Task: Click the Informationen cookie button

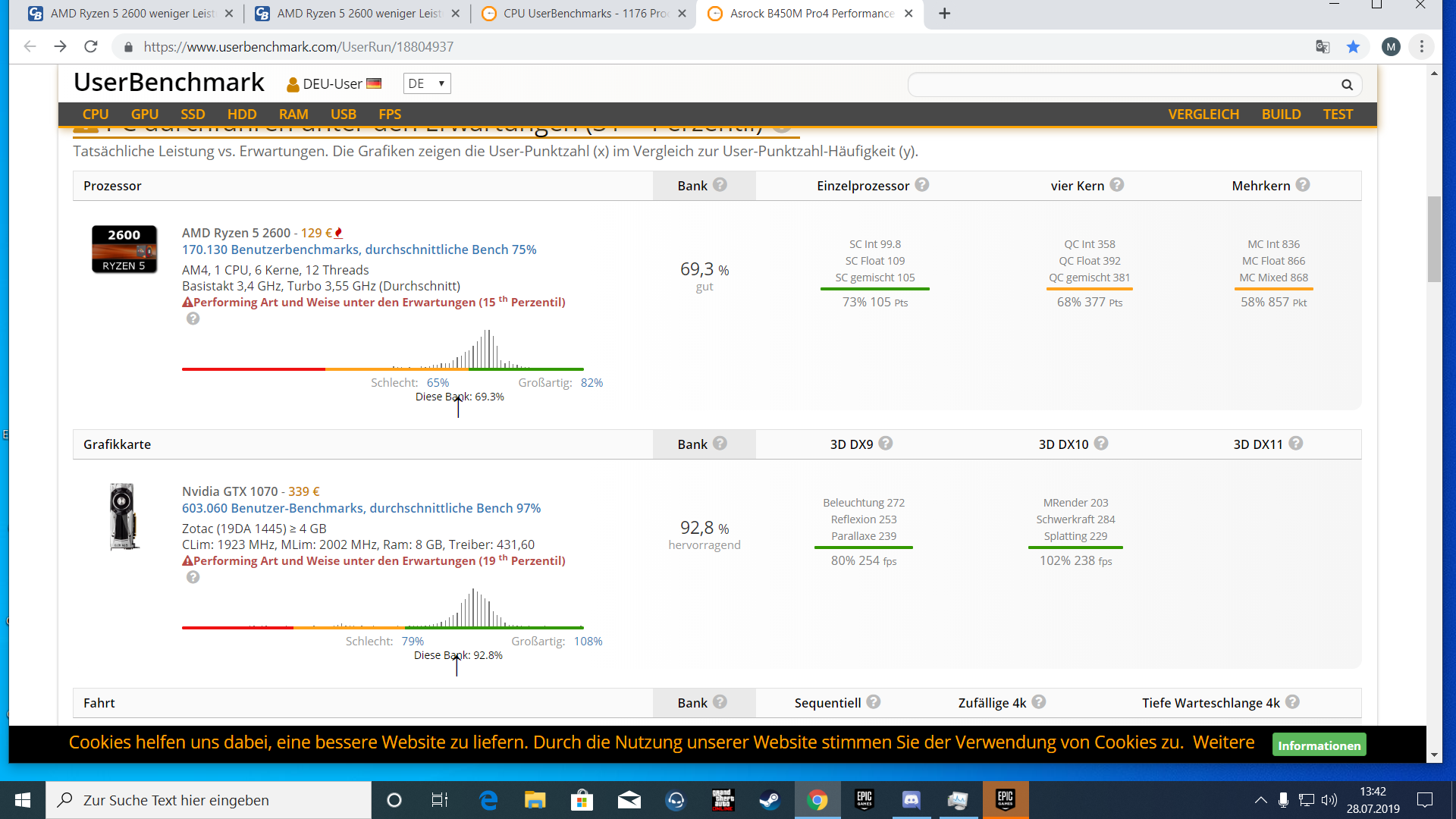Action: coord(1319,745)
